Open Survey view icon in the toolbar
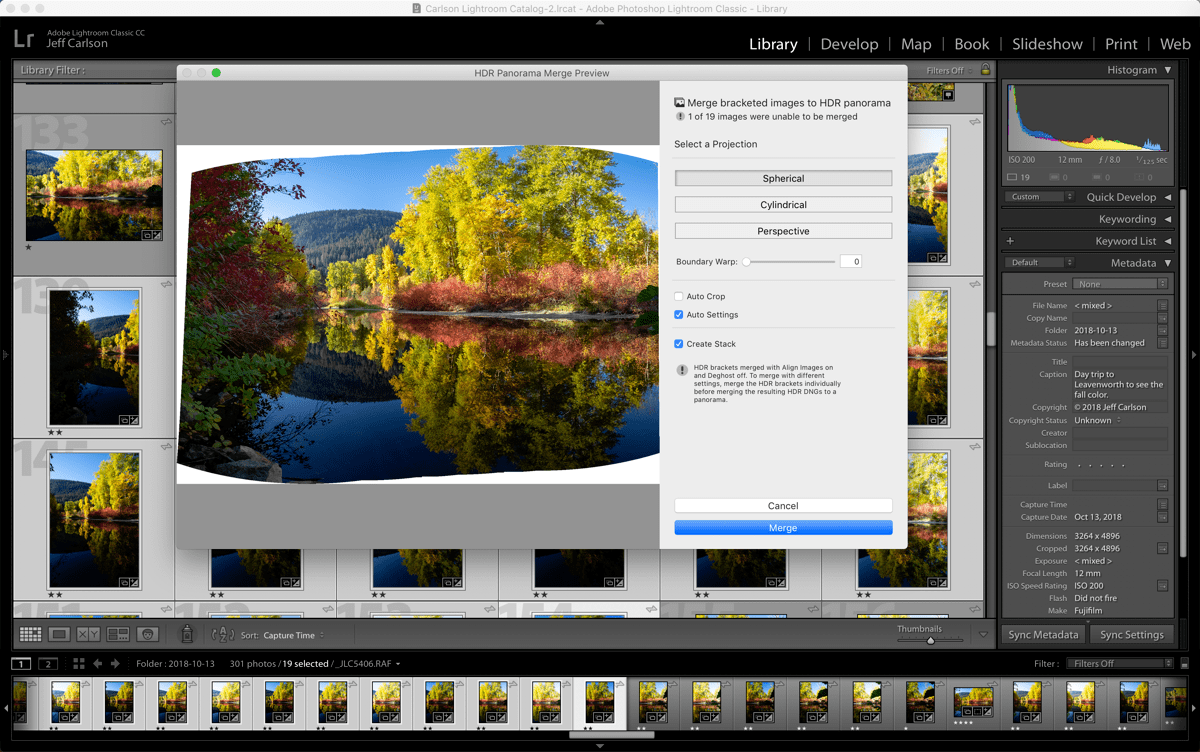This screenshot has width=1200, height=752. pos(118,634)
